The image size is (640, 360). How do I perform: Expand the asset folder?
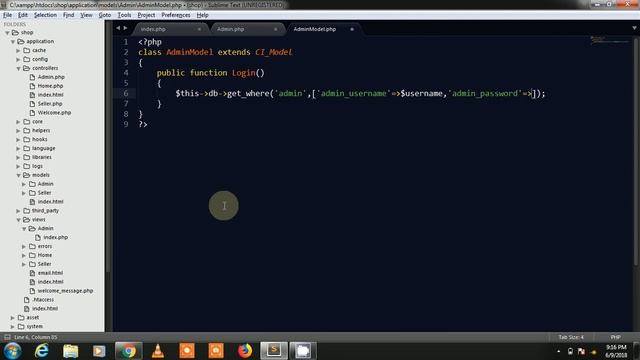pyautogui.click(x=13, y=318)
